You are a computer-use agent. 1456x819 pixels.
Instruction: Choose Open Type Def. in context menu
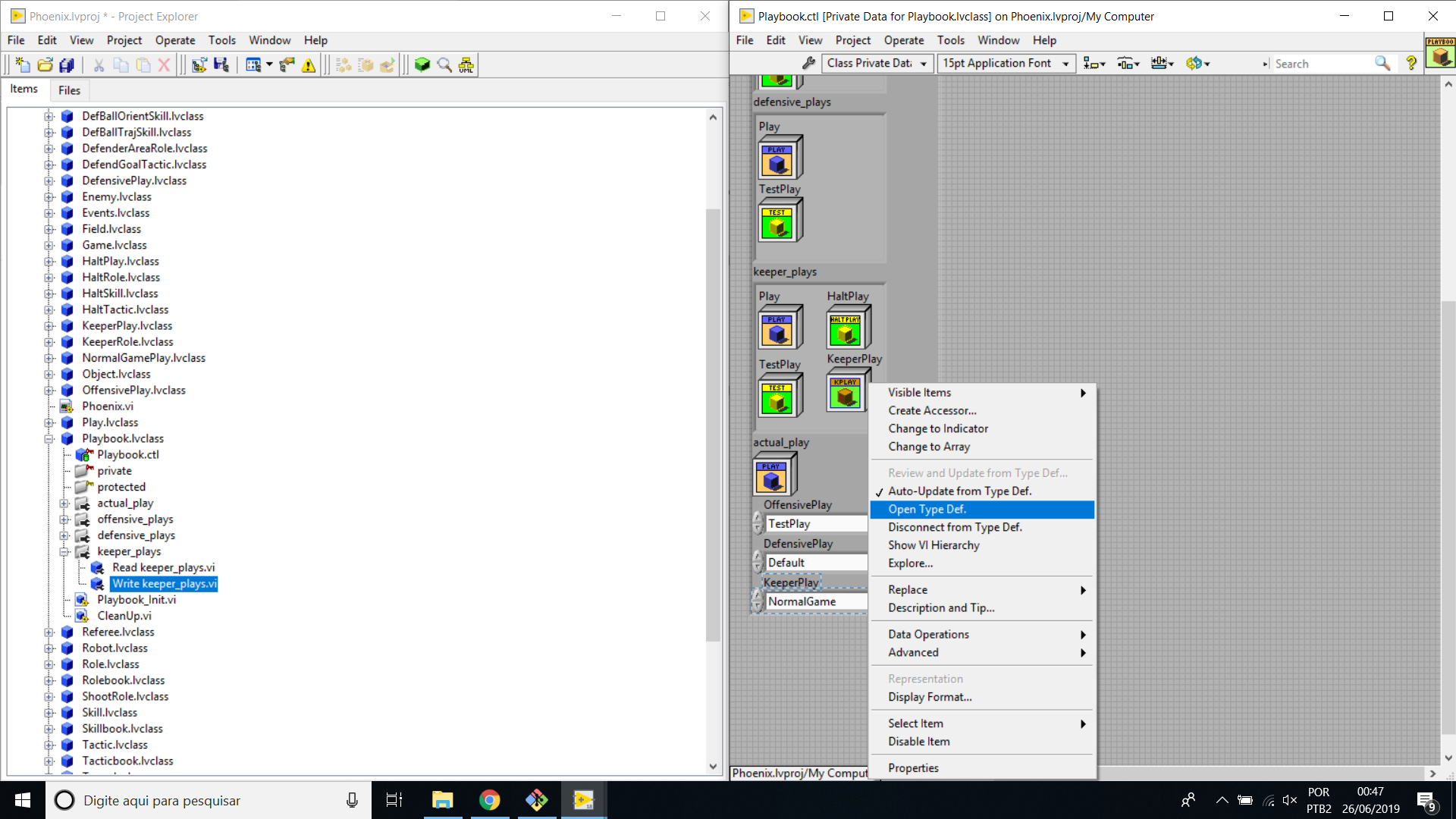982,510
